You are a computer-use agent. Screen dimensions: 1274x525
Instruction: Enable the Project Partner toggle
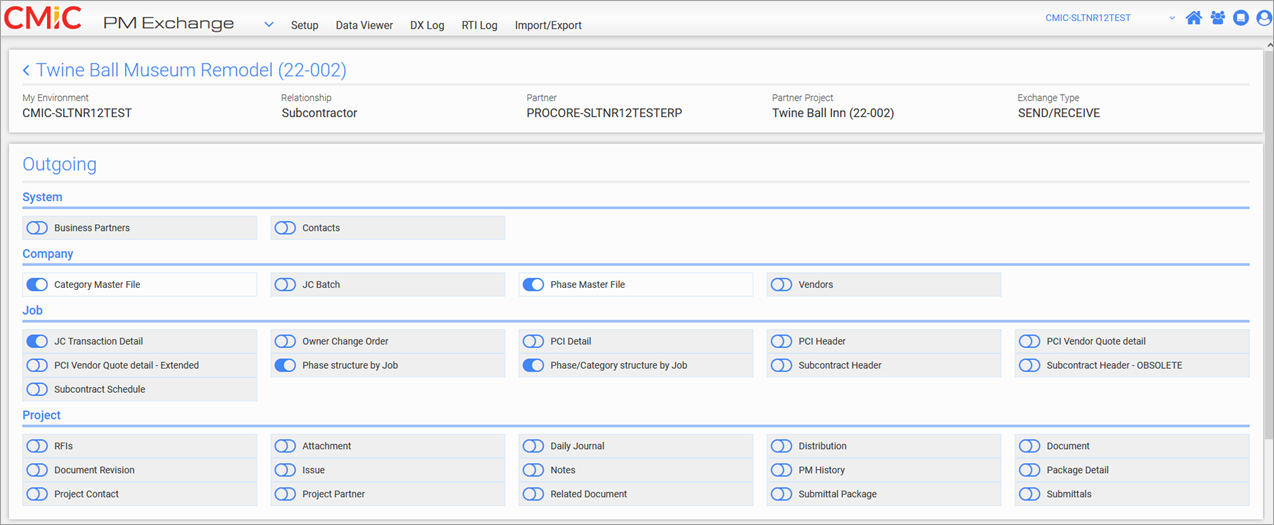[x=285, y=494]
